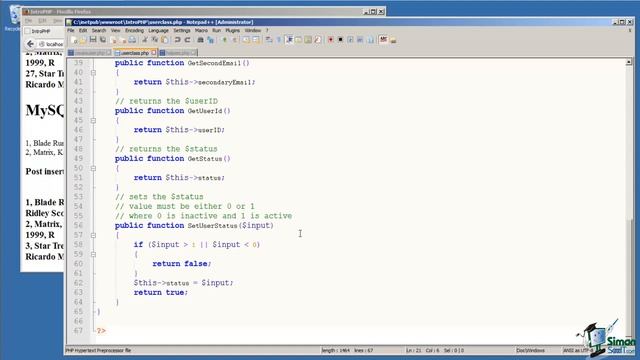This screenshot has height=360, width=640.
Task: Open the Language menu
Action: [x=158, y=30]
